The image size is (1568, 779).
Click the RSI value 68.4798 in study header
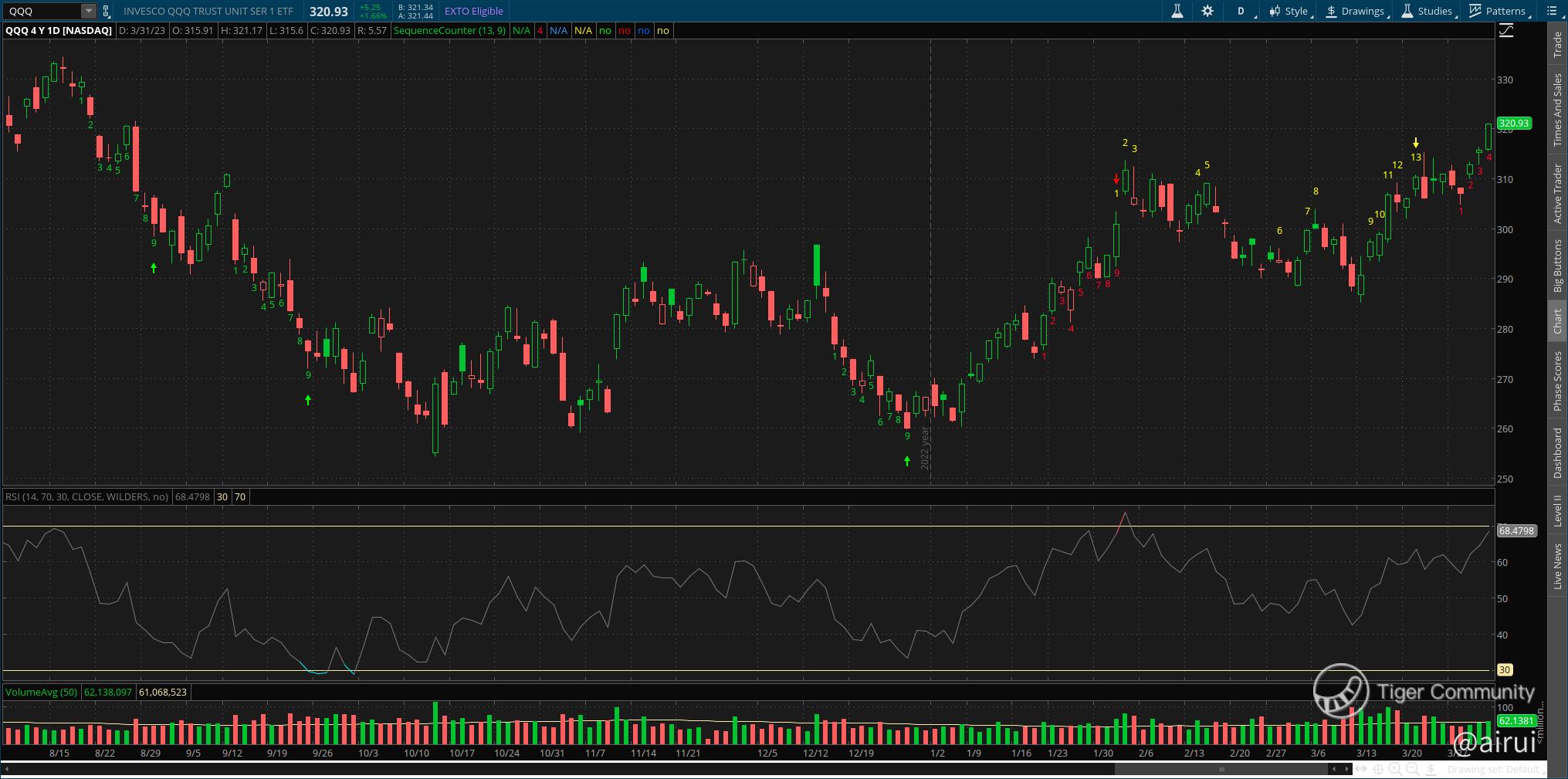[192, 496]
